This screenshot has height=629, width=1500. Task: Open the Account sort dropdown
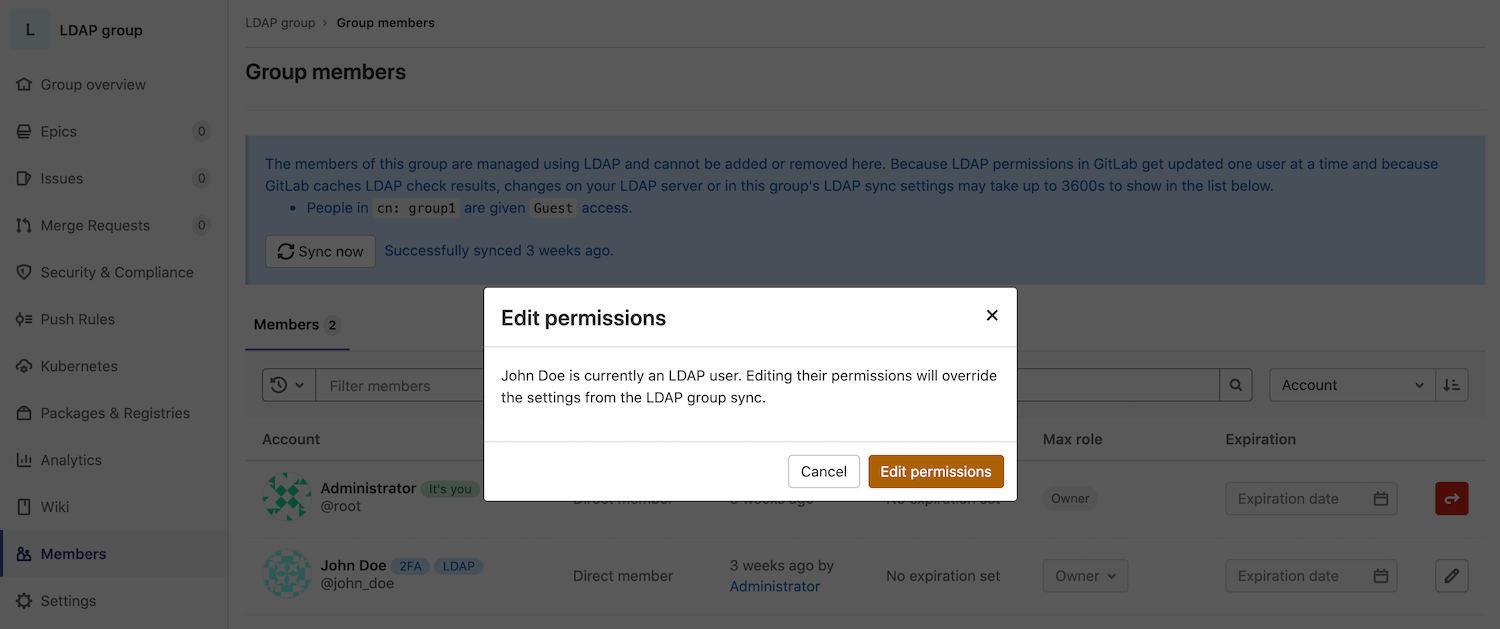1352,385
